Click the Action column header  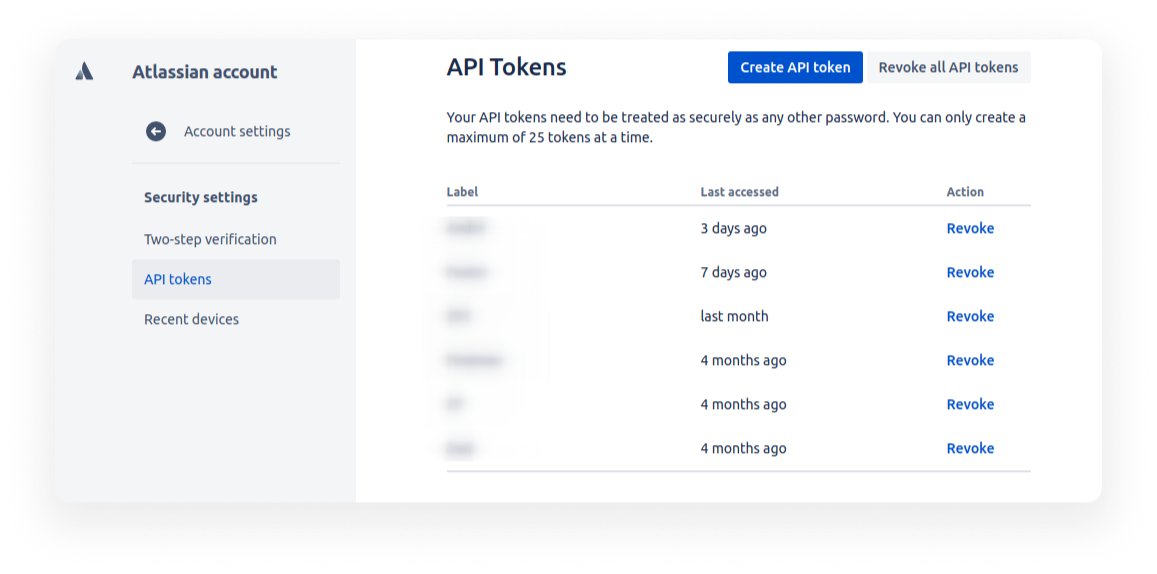pos(965,192)
